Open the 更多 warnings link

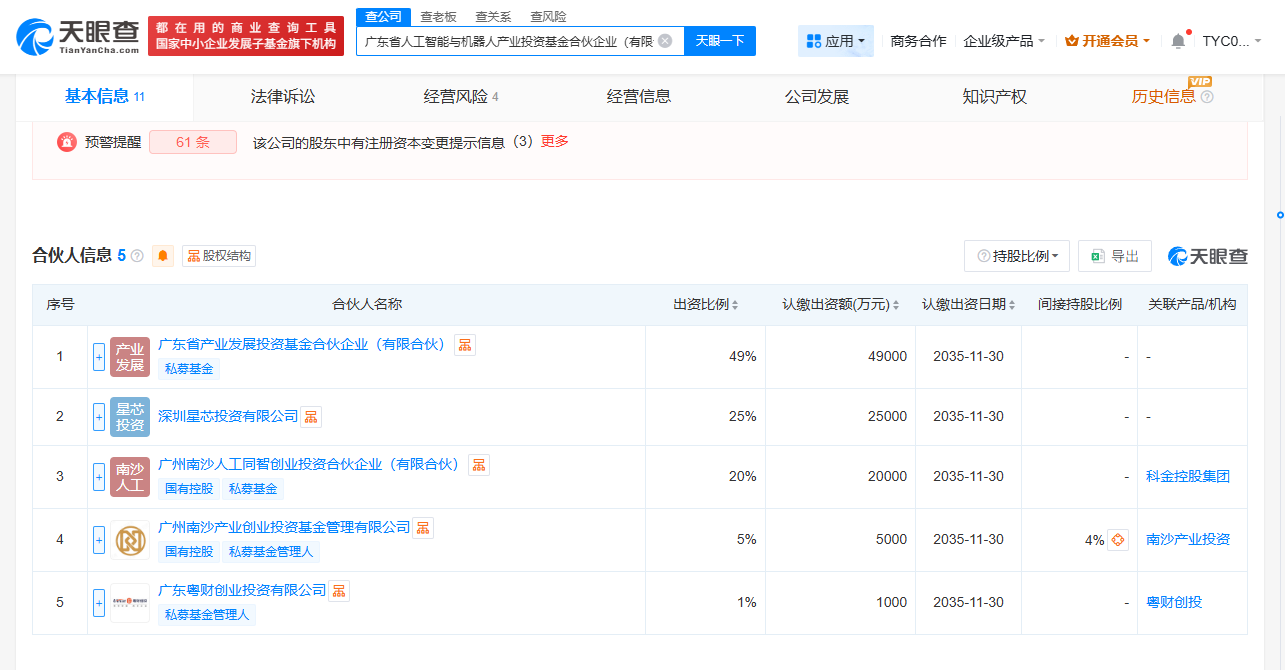(x=555, y=142)
